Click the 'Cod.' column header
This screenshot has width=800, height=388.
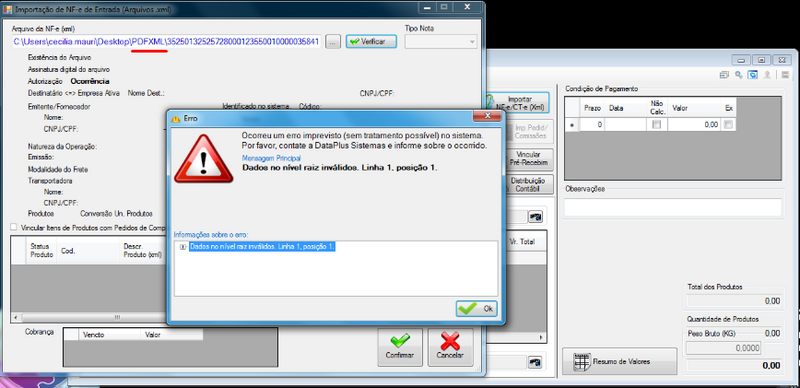coord(88,250)
